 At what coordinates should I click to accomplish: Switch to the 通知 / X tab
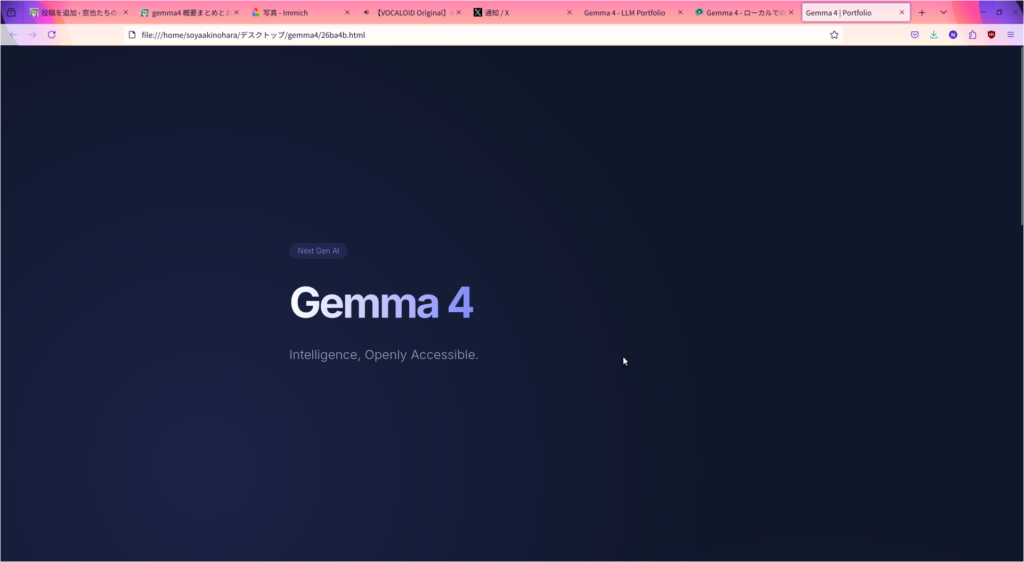pyautogui.click(x=515, y=12)
